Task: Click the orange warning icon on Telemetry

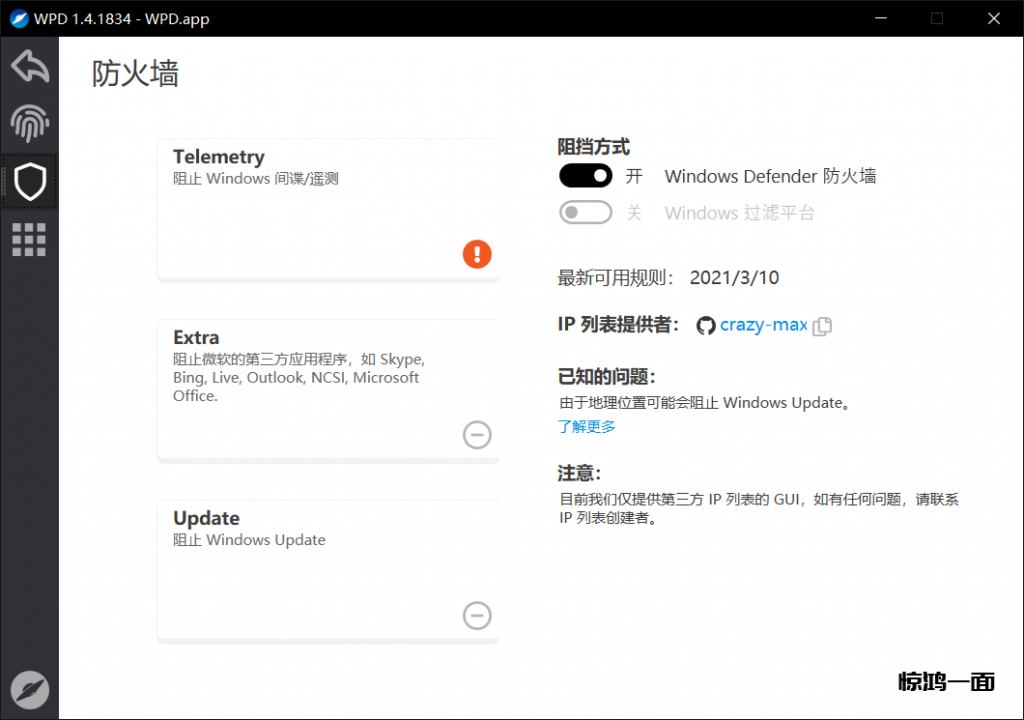Action: [477, 254]
